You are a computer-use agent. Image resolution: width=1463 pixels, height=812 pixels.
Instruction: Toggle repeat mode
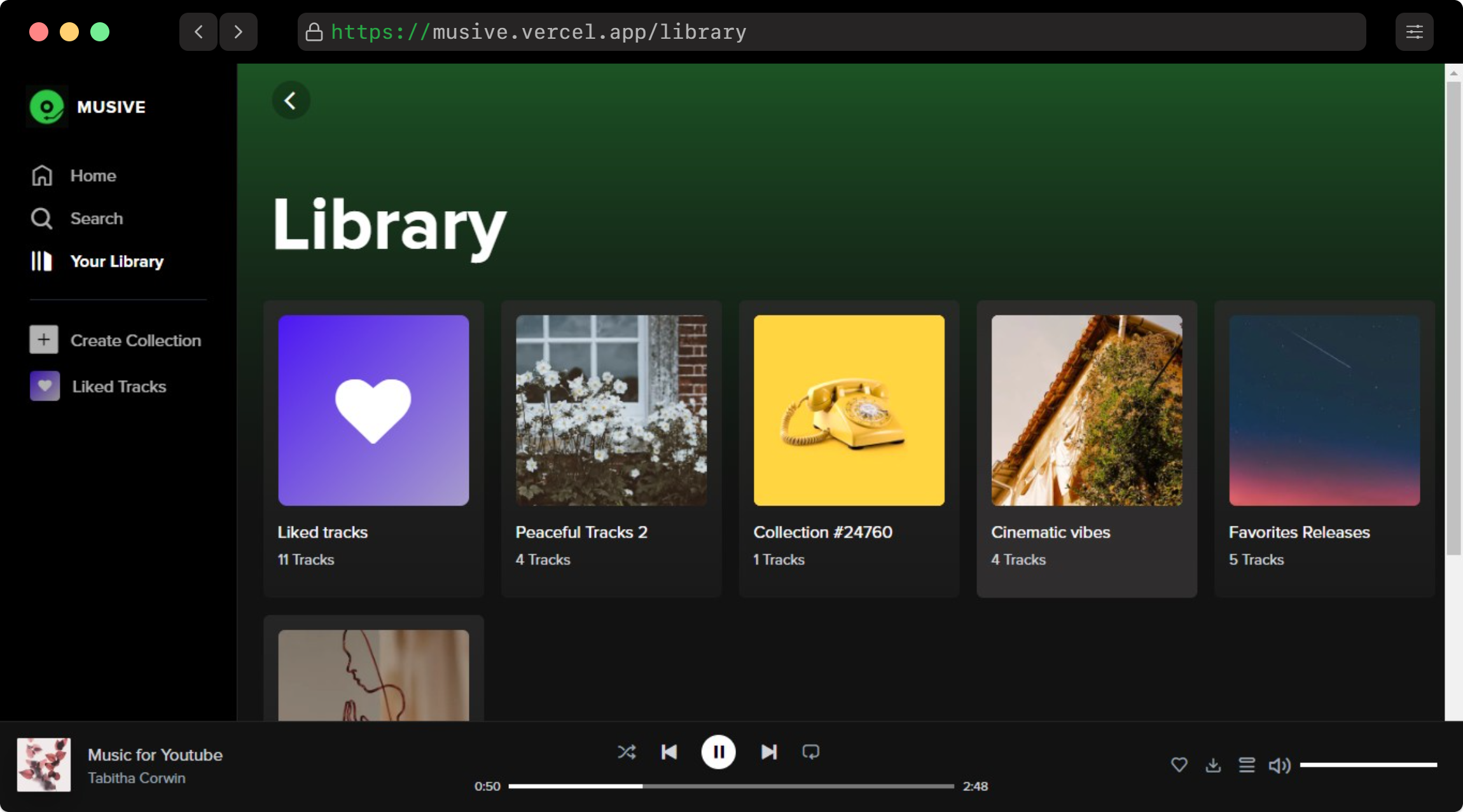click(x=810, y=752)
